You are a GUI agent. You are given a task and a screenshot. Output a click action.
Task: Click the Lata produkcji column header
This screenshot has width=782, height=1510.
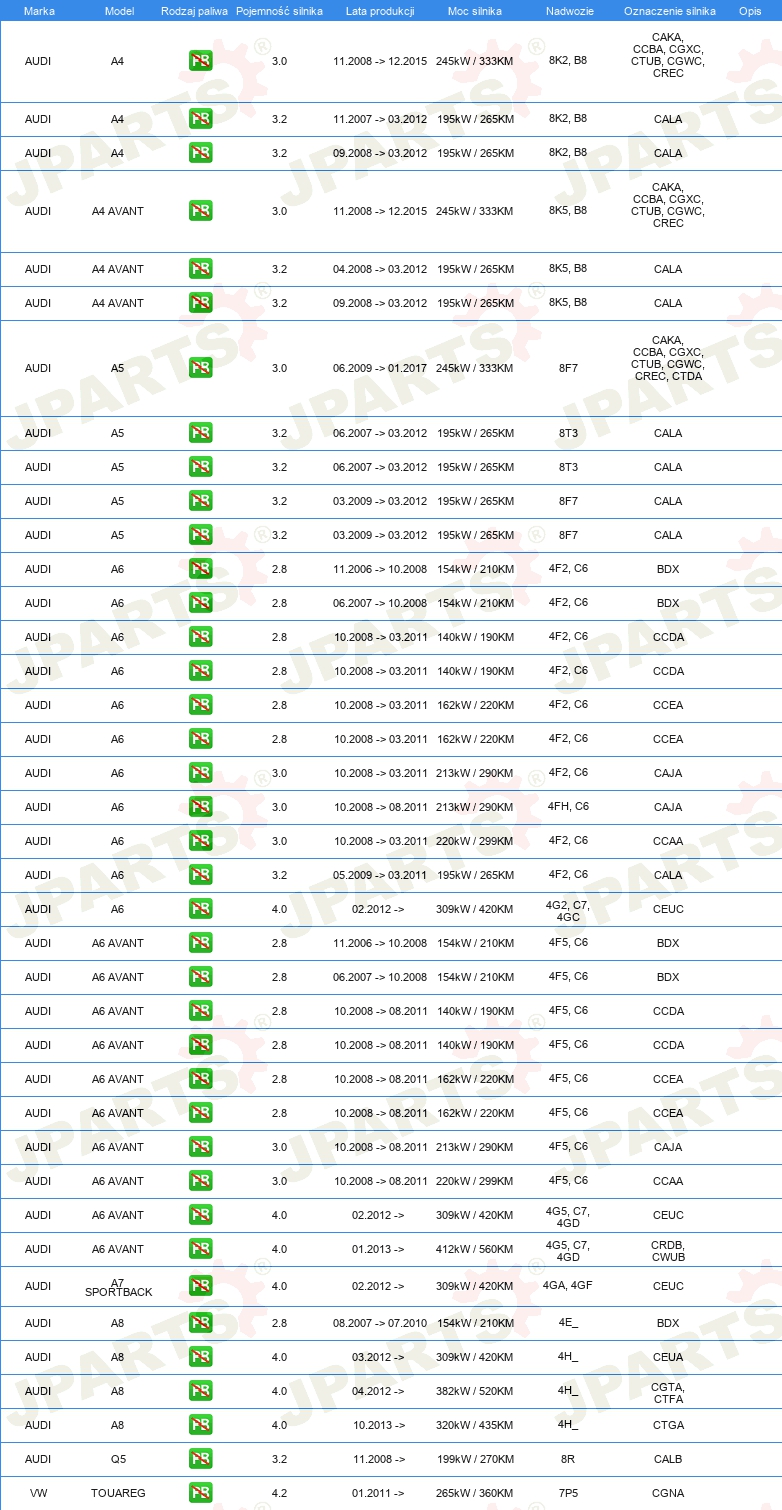[380, 11]
